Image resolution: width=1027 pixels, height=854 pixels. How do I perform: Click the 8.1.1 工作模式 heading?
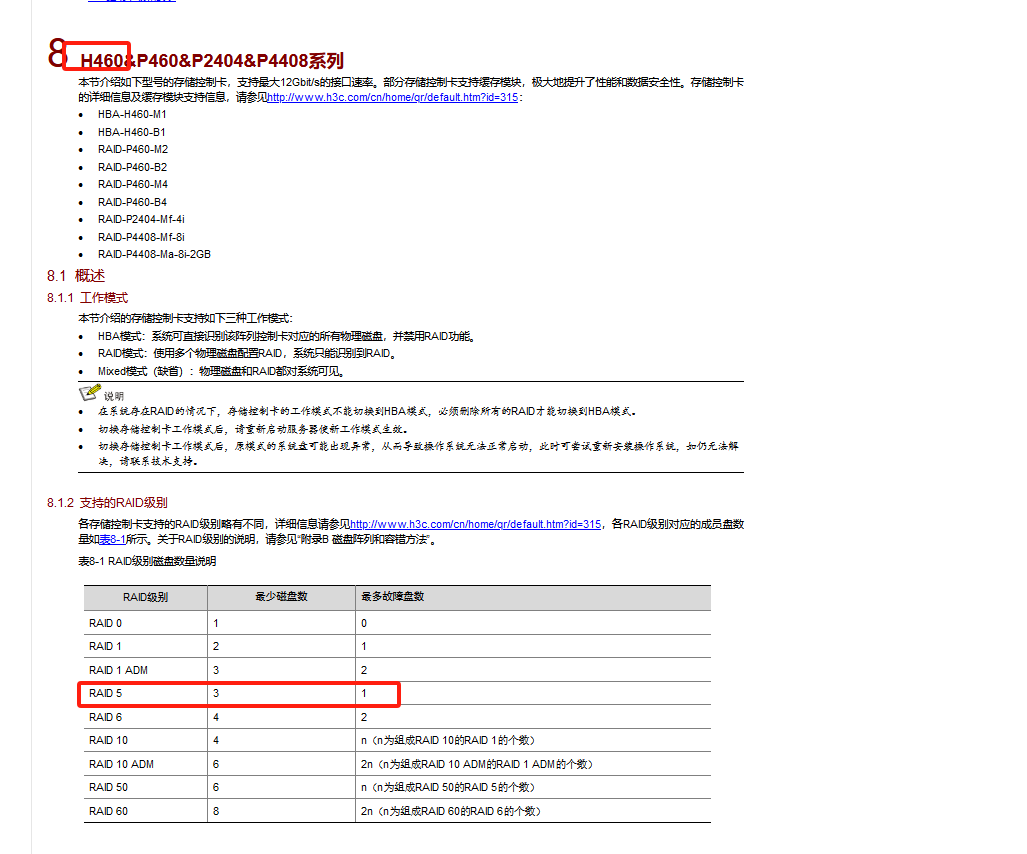[x=87, y=298]
